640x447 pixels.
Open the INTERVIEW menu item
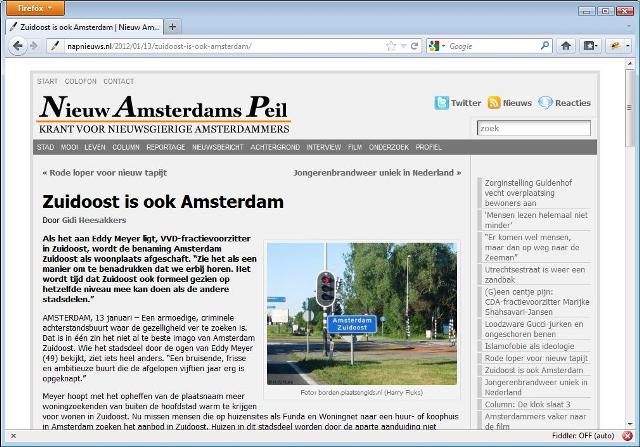click(x=324, y=147)
